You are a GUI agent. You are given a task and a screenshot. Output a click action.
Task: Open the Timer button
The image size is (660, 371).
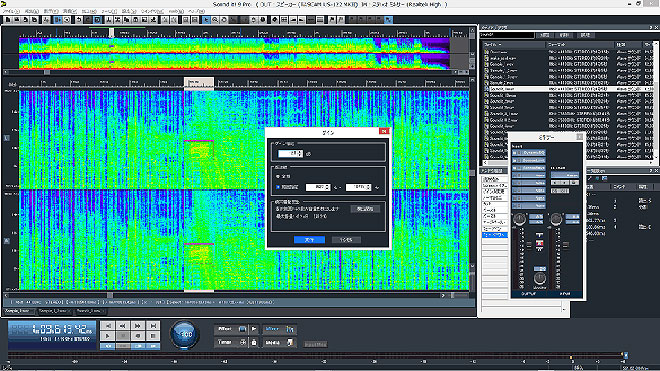click(231, 342)
